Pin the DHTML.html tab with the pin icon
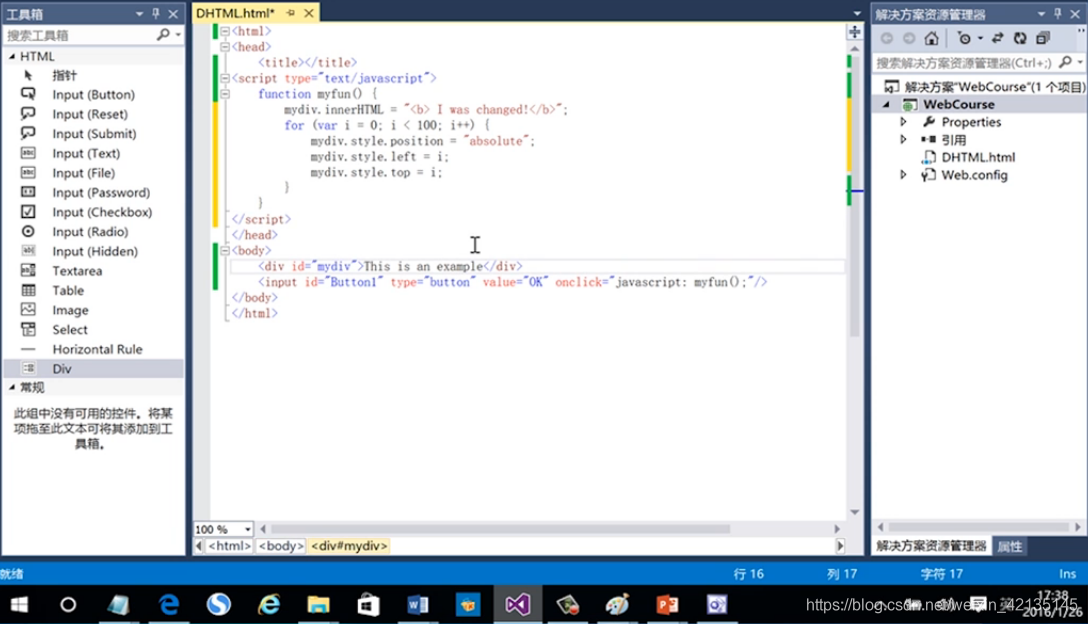This screenshot has height=624, width=1088. 291,13
